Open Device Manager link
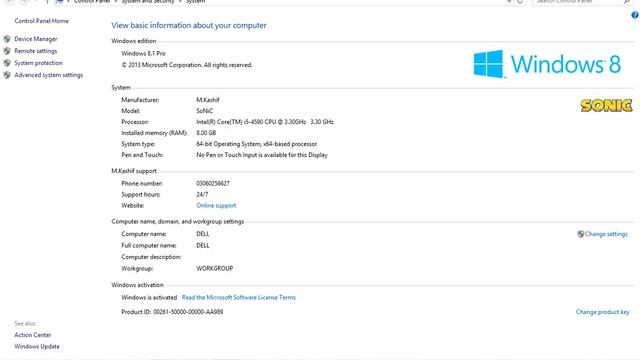 pos(36,39)
